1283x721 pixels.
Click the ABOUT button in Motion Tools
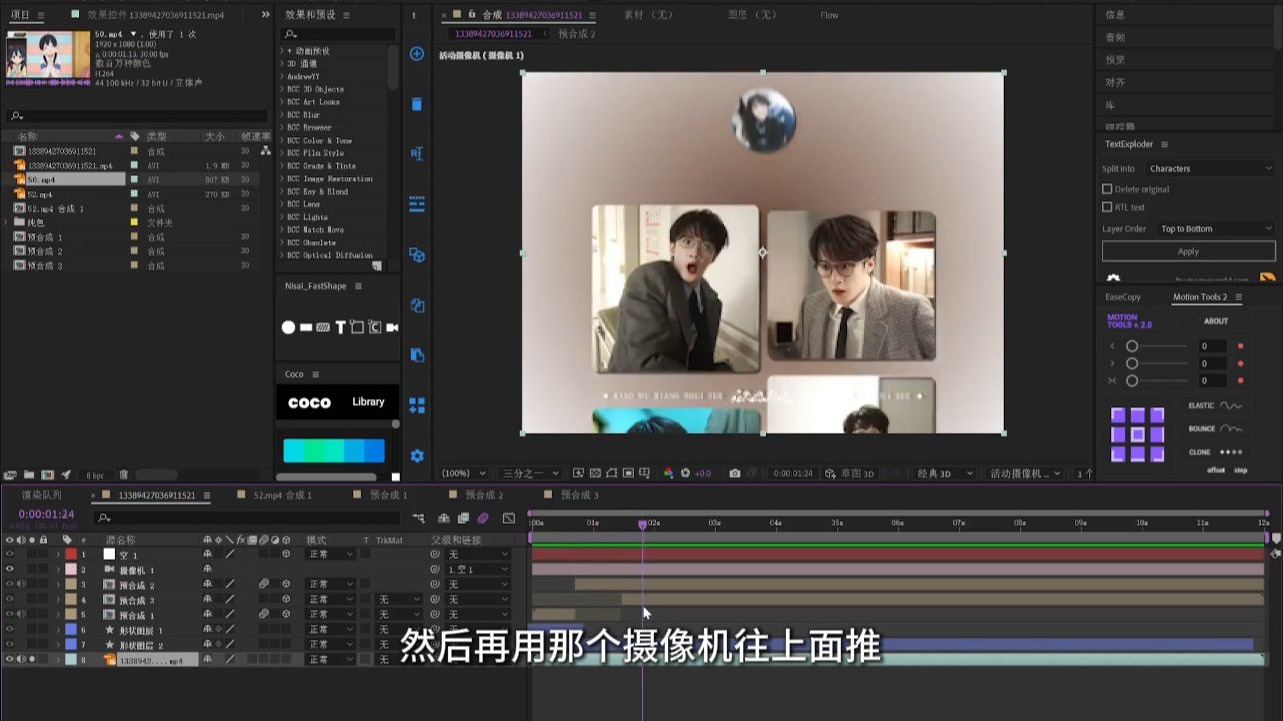click(1216, 321)
